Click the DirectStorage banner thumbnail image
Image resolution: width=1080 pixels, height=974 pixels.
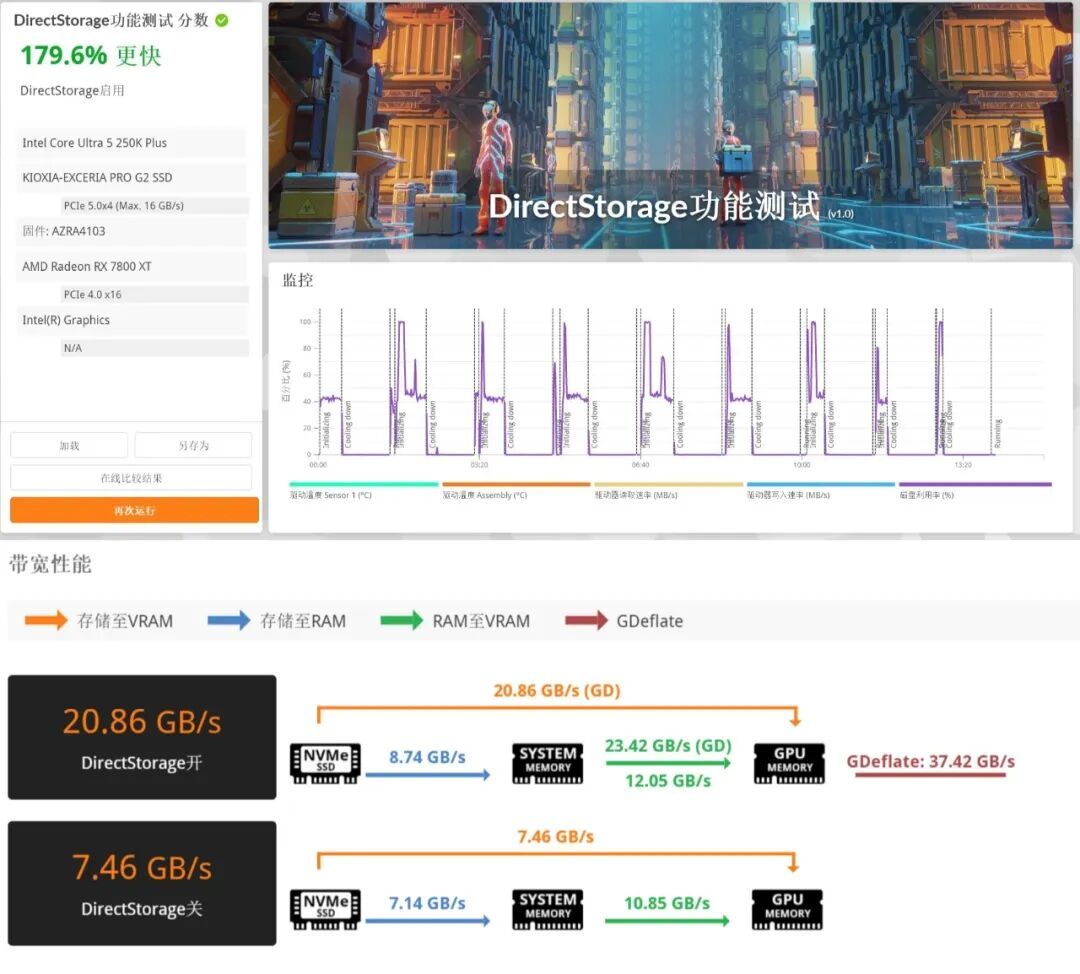670,125
